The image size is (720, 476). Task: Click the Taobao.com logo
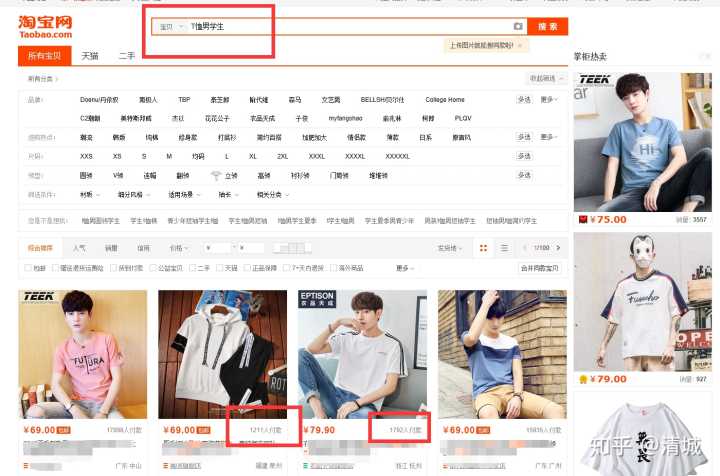click(x=45, y=27)
